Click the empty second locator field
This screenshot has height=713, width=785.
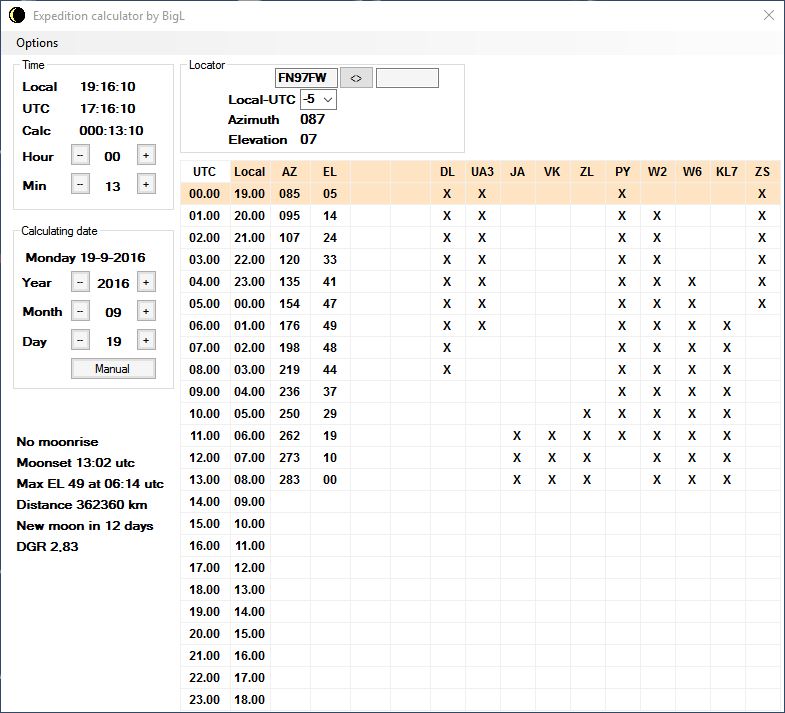(x=407, y=78)
